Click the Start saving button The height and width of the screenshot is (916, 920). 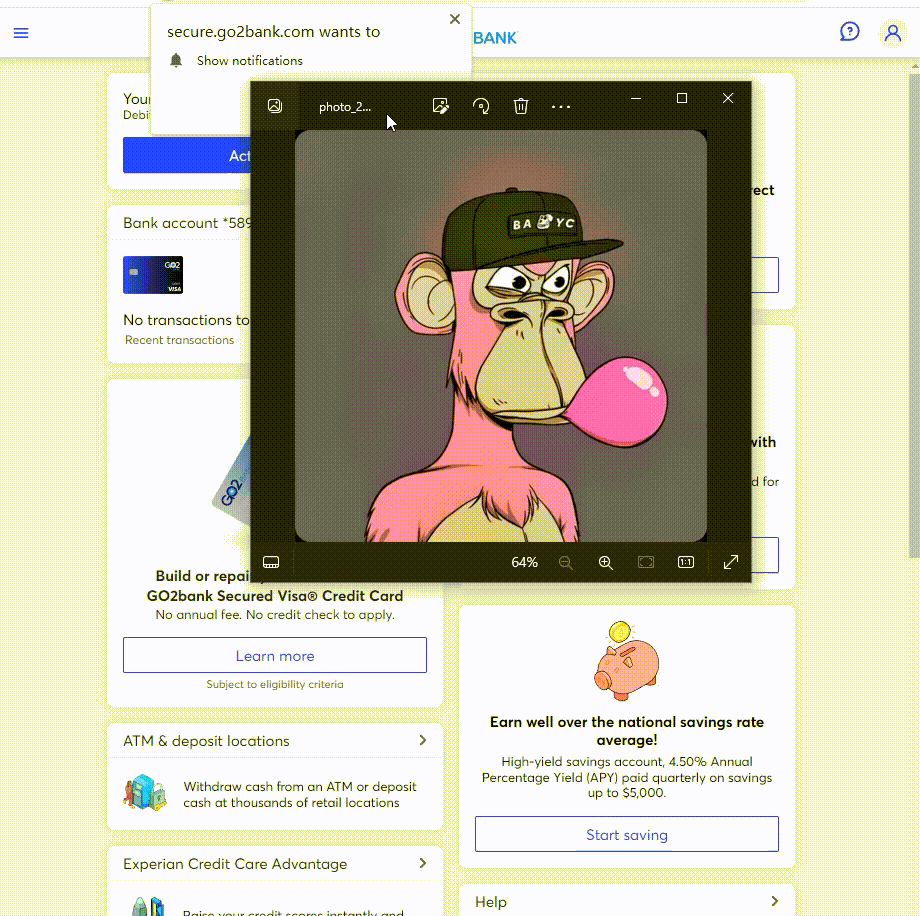coord(627,834)
